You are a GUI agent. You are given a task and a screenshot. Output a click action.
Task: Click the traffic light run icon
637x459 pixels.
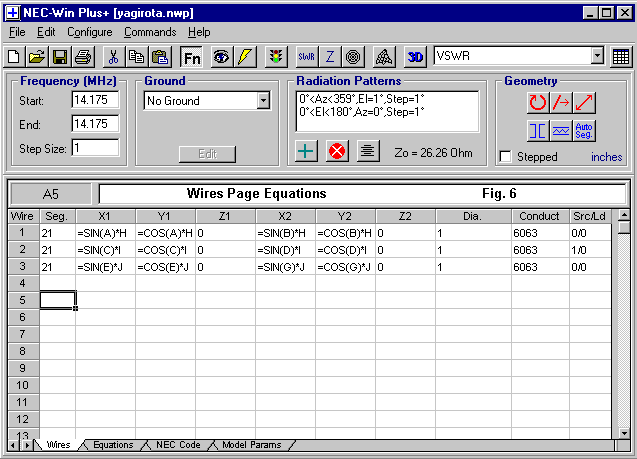point(275,57)
